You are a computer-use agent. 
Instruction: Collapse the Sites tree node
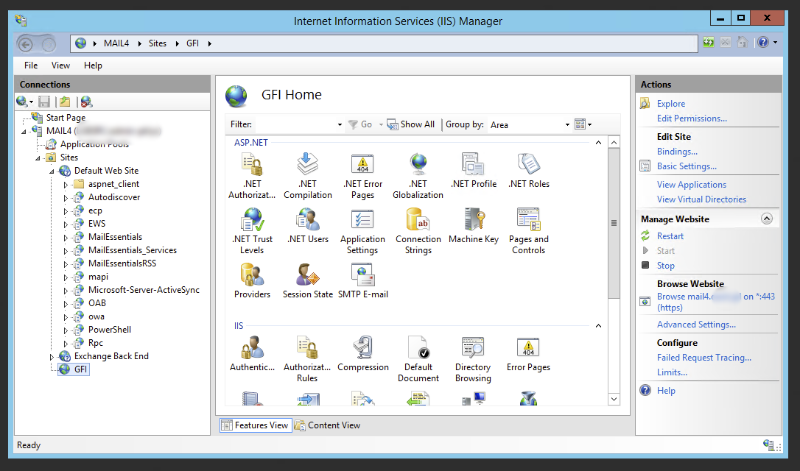point(38,158)
